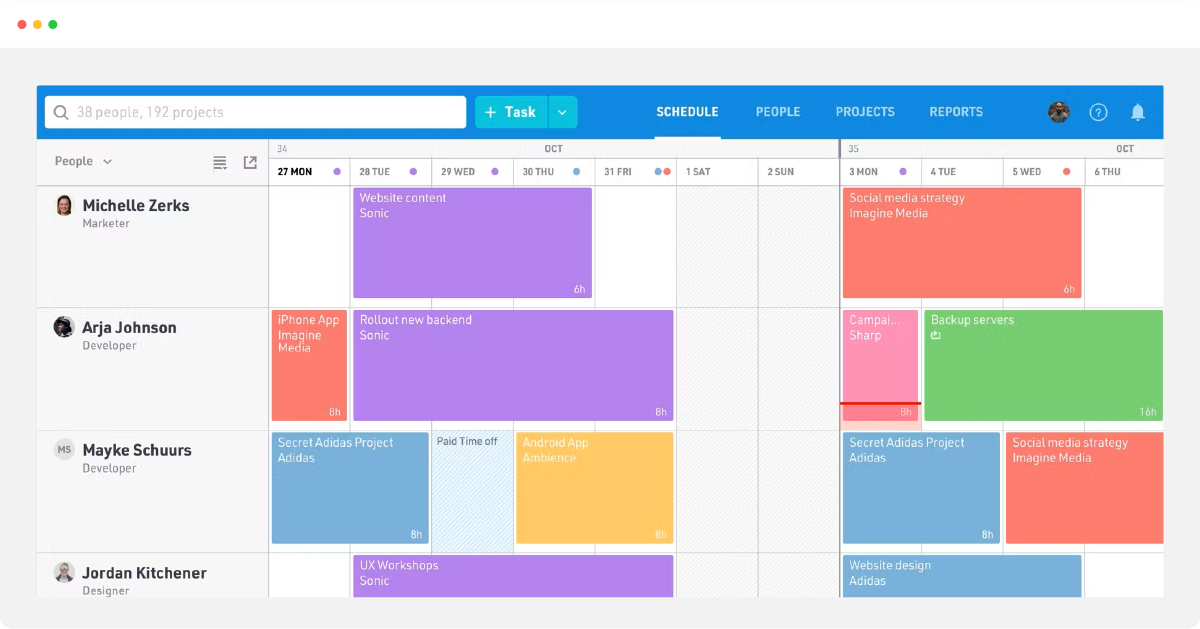Open the Reports tab

(x=955, y=112)
